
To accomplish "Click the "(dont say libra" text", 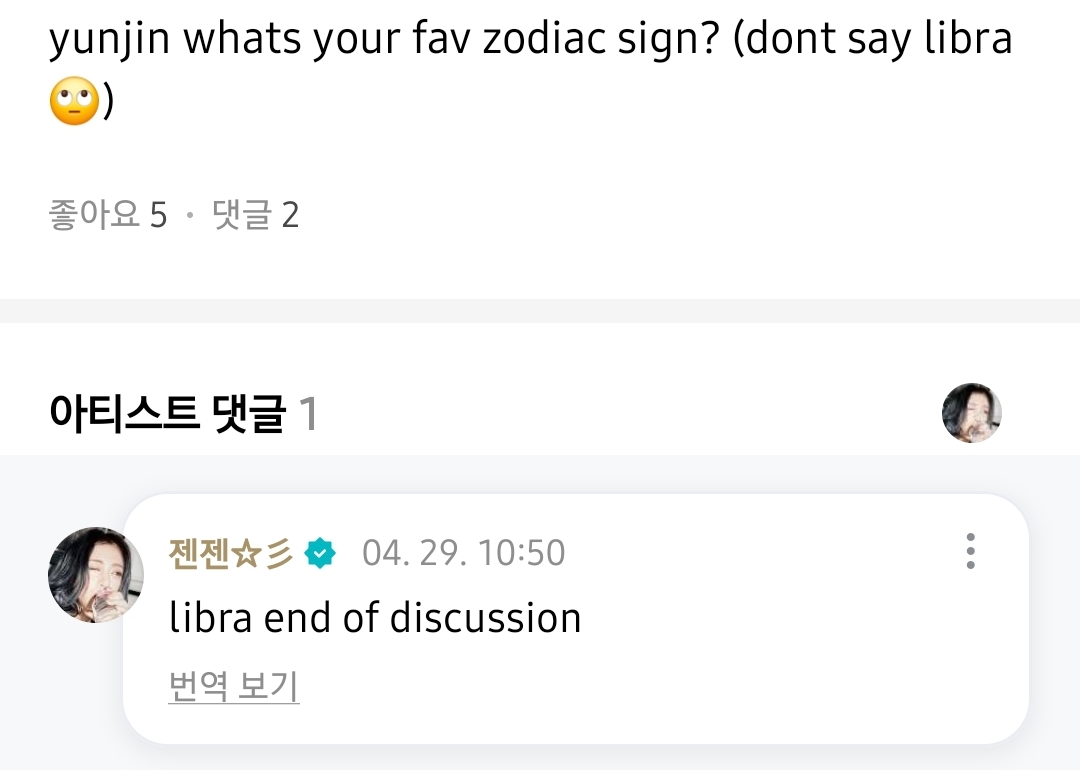I will pyautogui.click(x=872, y=39).
